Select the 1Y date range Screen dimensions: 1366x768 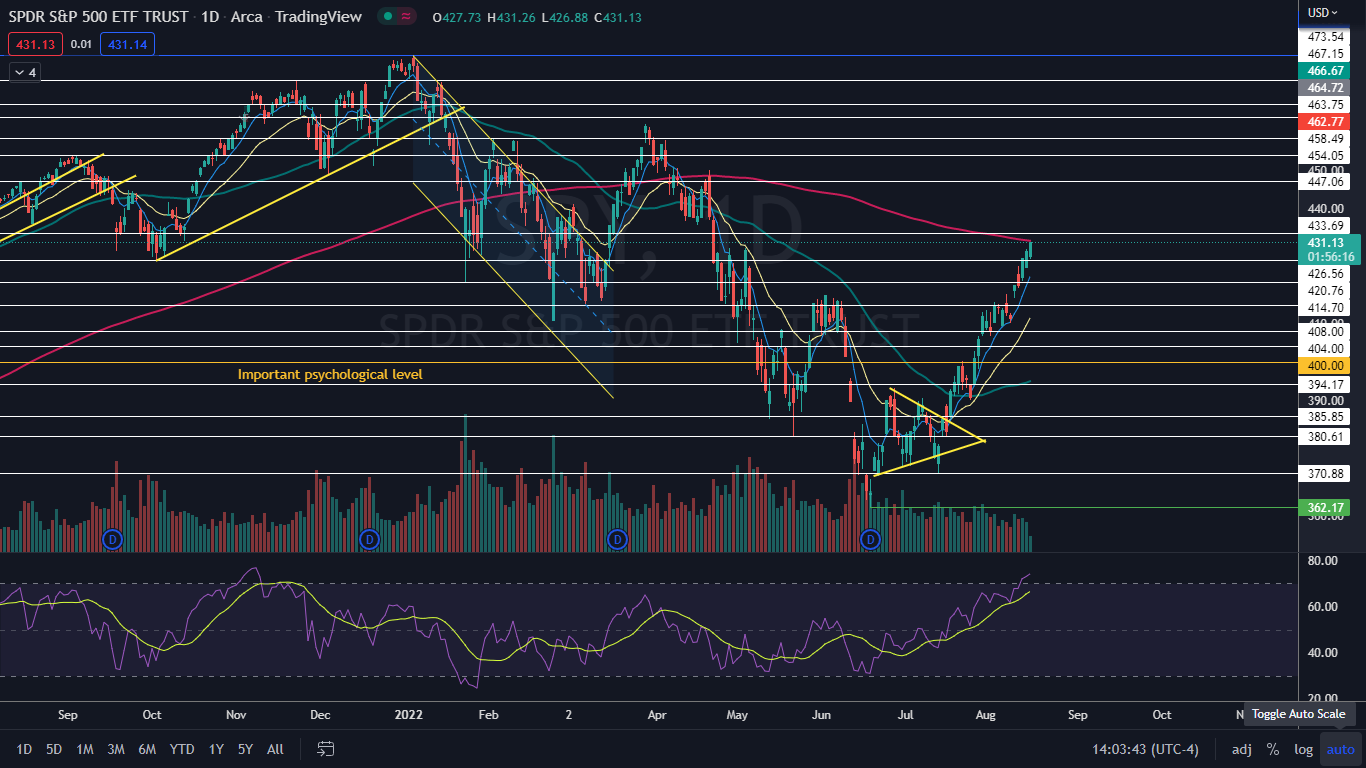(x=216, y=749)
